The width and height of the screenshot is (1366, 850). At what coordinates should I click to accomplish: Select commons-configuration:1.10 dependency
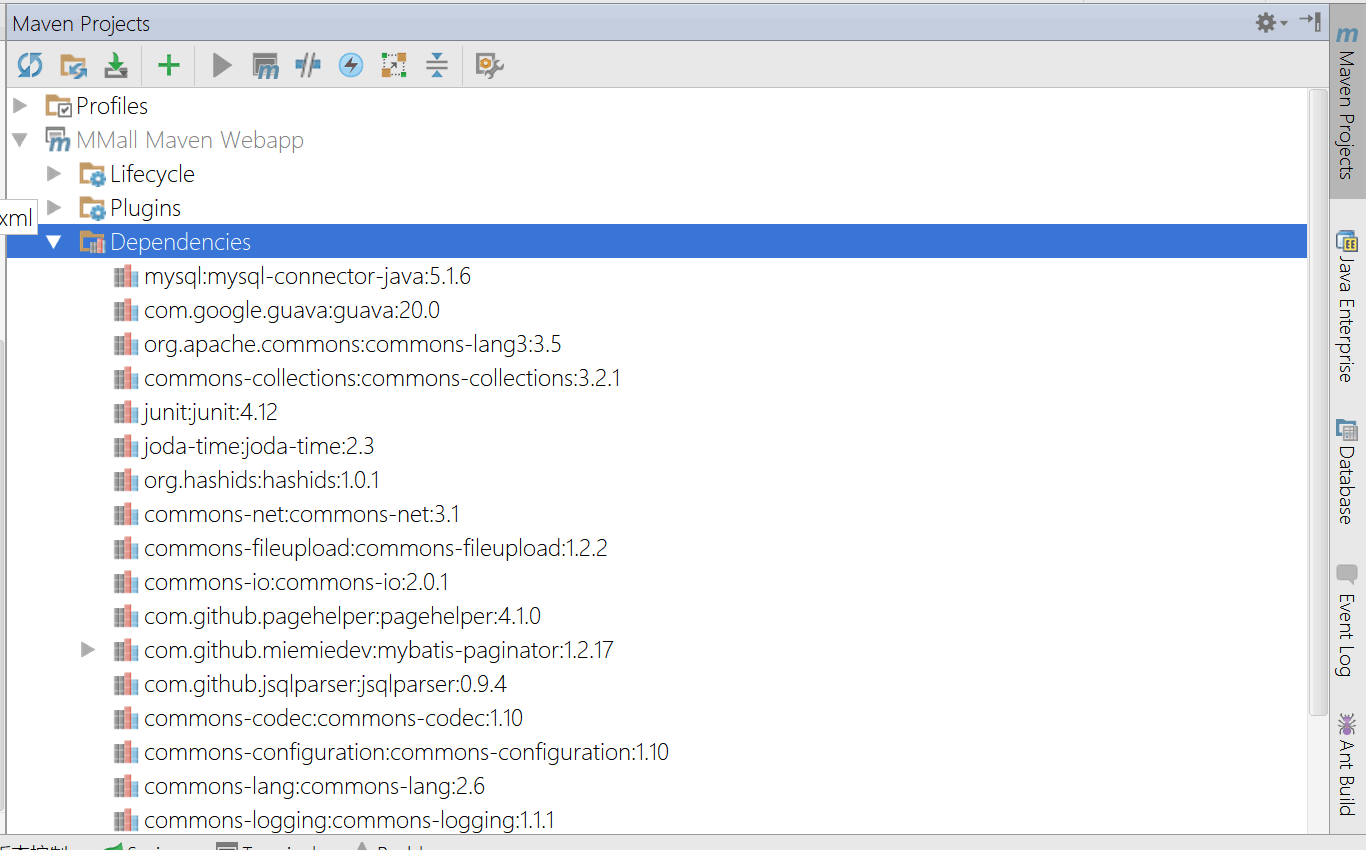[406, 752]
